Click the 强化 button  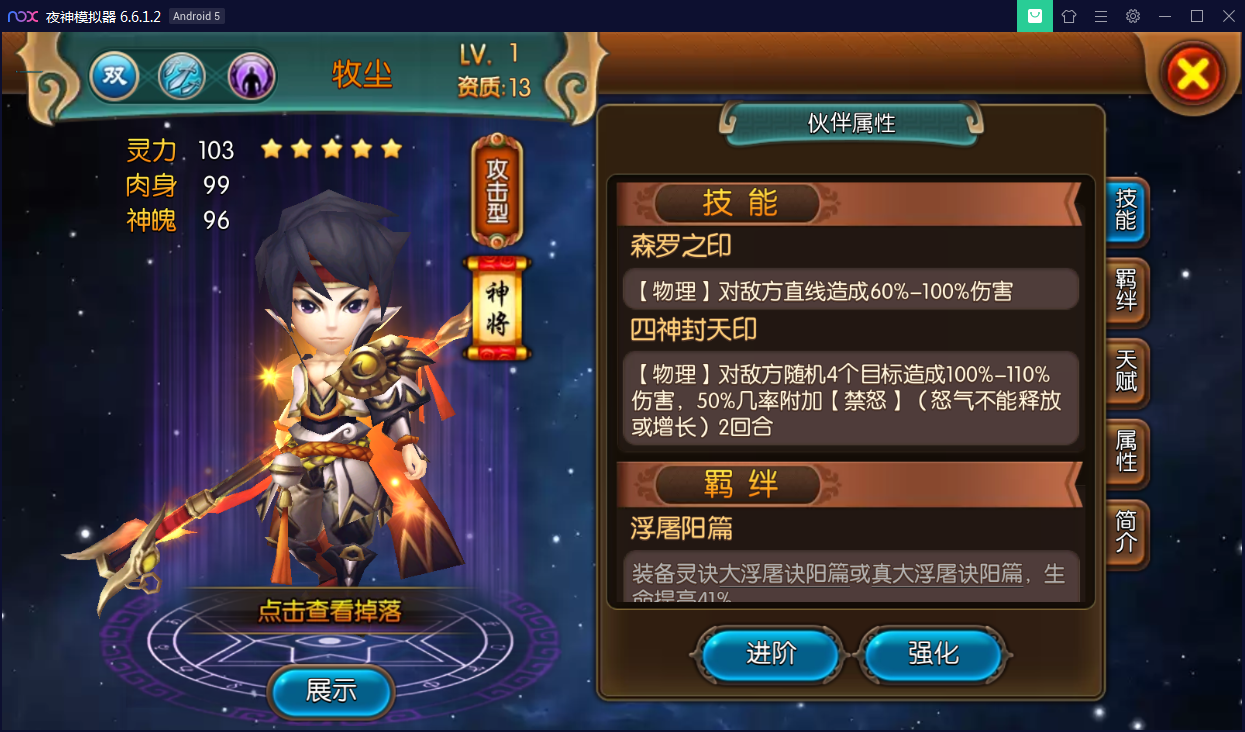[x=933, y=654]
